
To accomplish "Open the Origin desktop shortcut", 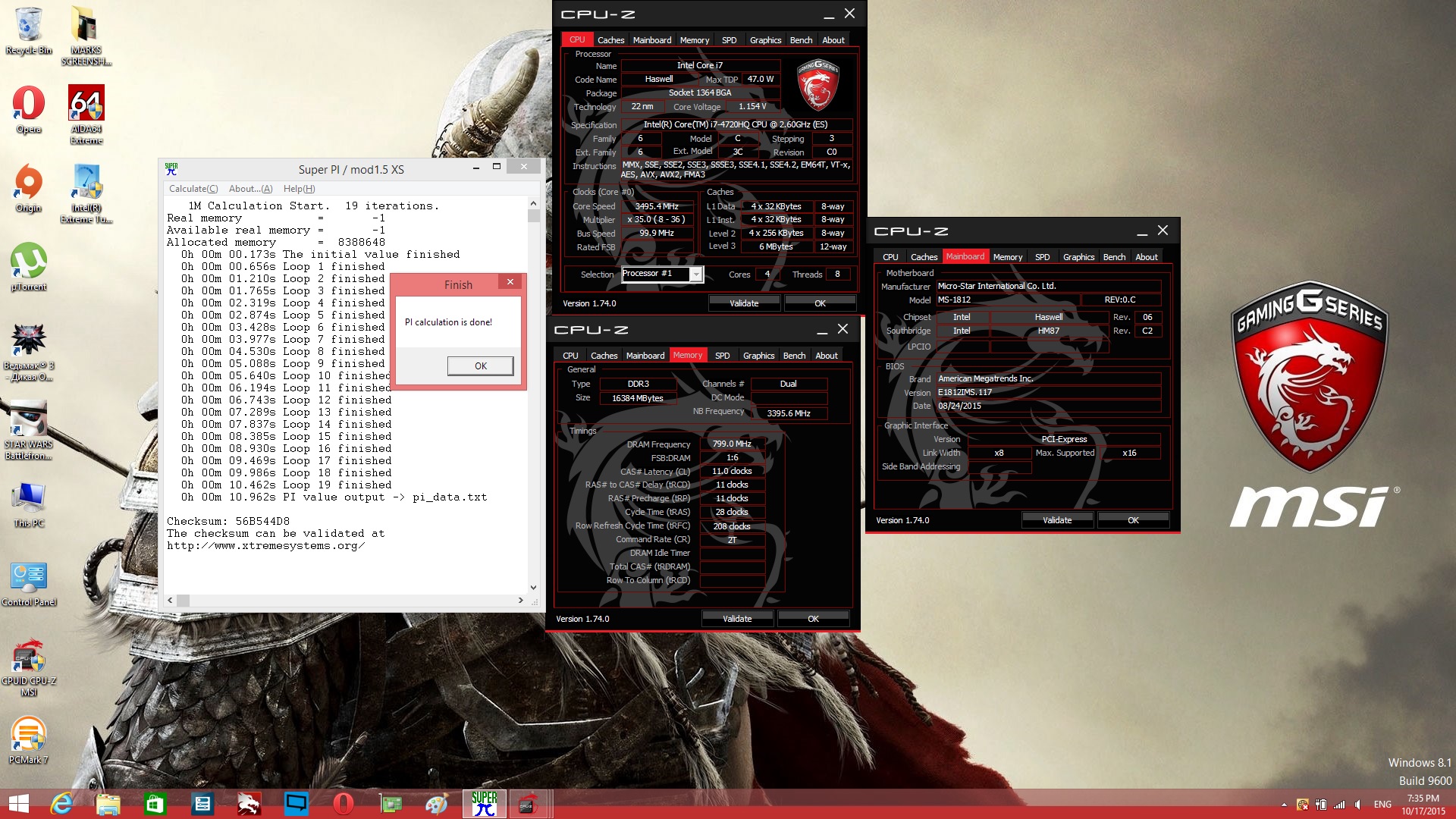I will click(x=29, y=189).
